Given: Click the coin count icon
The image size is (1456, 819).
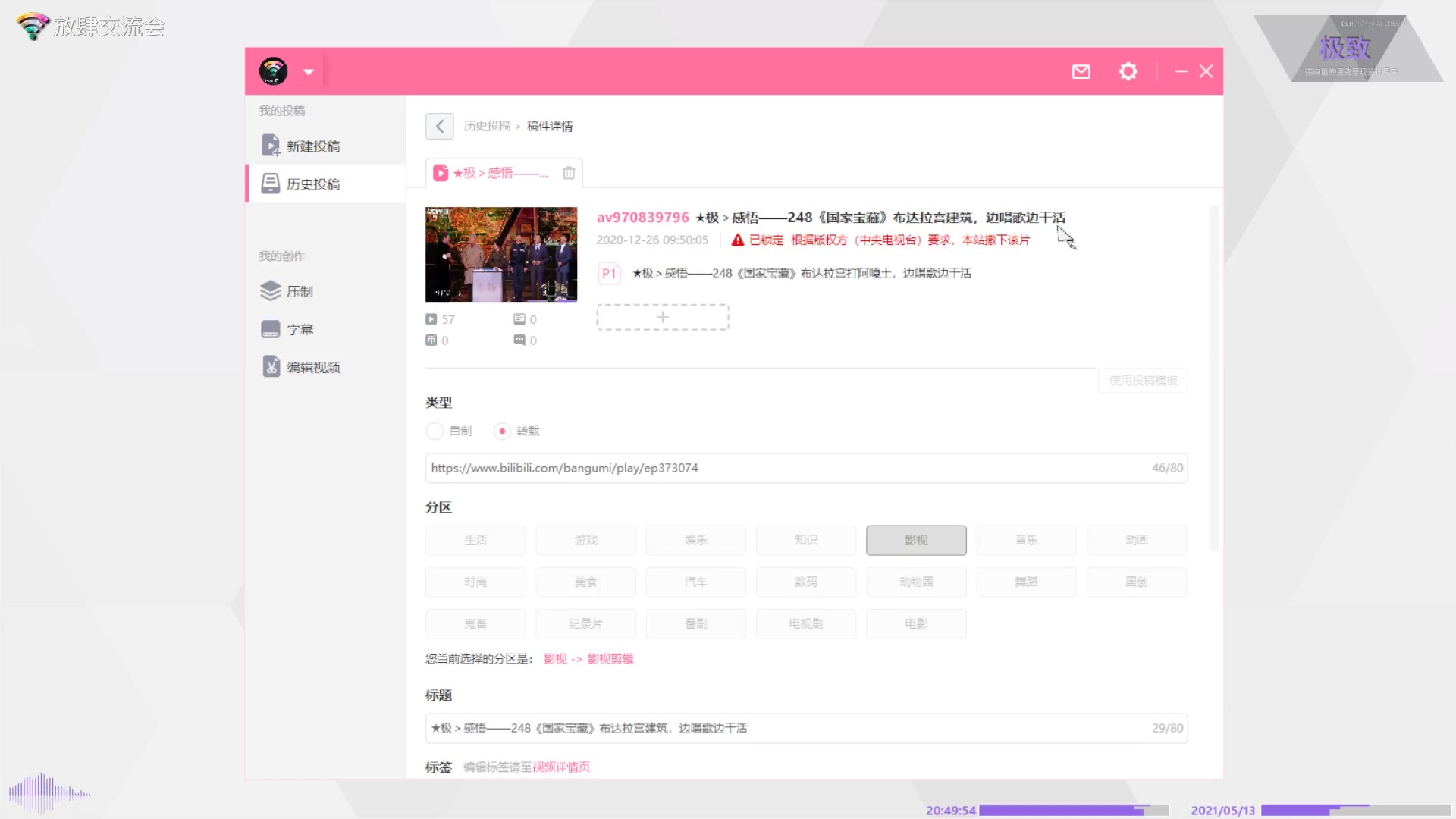Looking at the screenshot, I should tap(431, 340).
